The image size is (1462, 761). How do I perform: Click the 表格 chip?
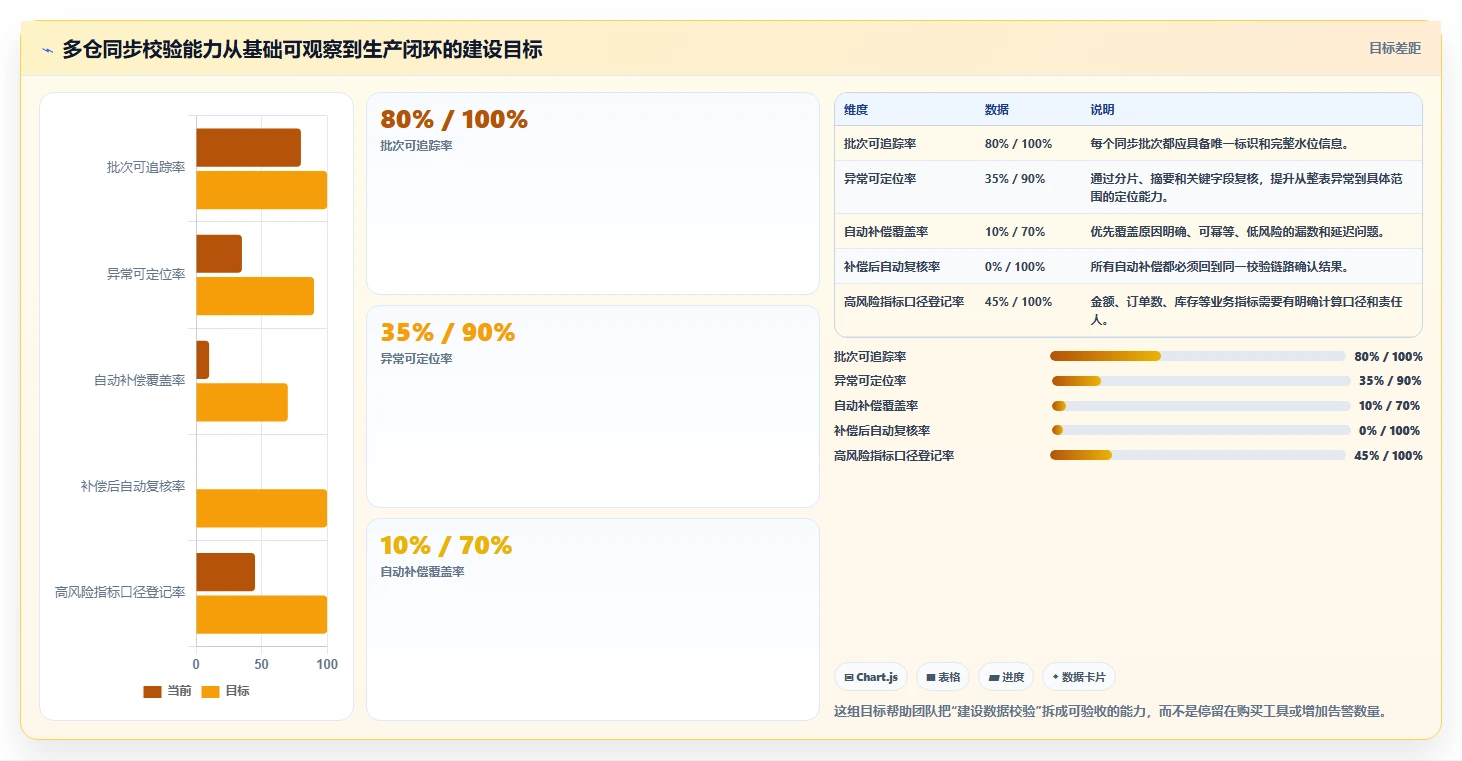click(x=943, y=677)
